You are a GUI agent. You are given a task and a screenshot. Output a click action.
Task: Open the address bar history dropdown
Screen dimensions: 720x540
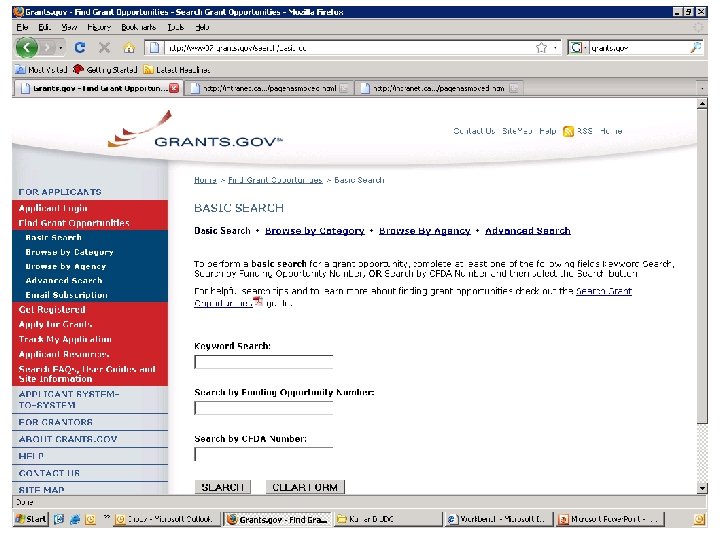click(555, 48)
